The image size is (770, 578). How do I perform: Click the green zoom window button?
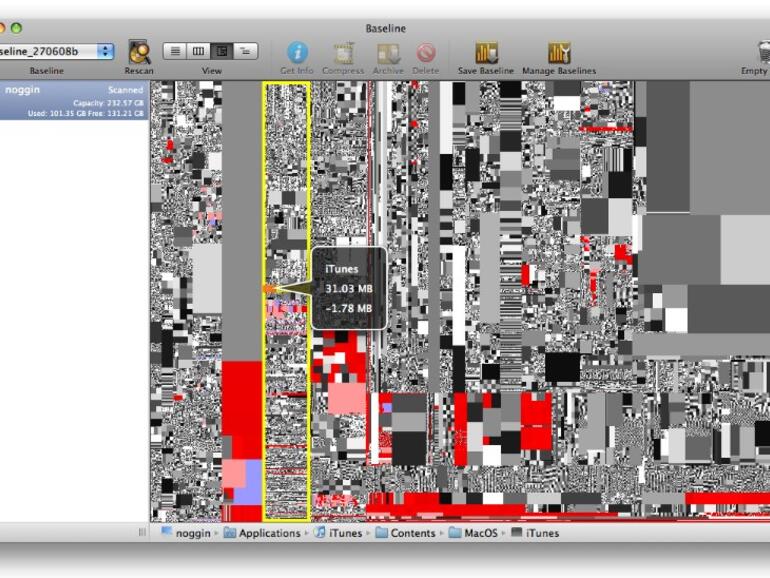(17, 28)
